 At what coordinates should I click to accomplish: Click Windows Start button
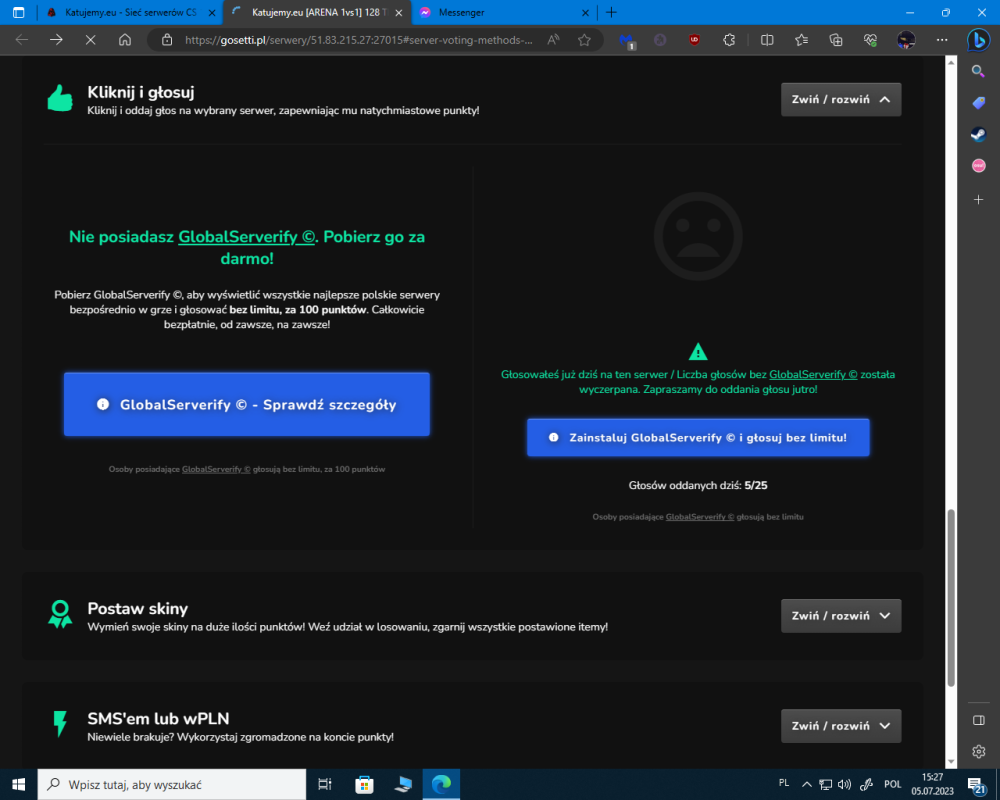pos(18,784)
